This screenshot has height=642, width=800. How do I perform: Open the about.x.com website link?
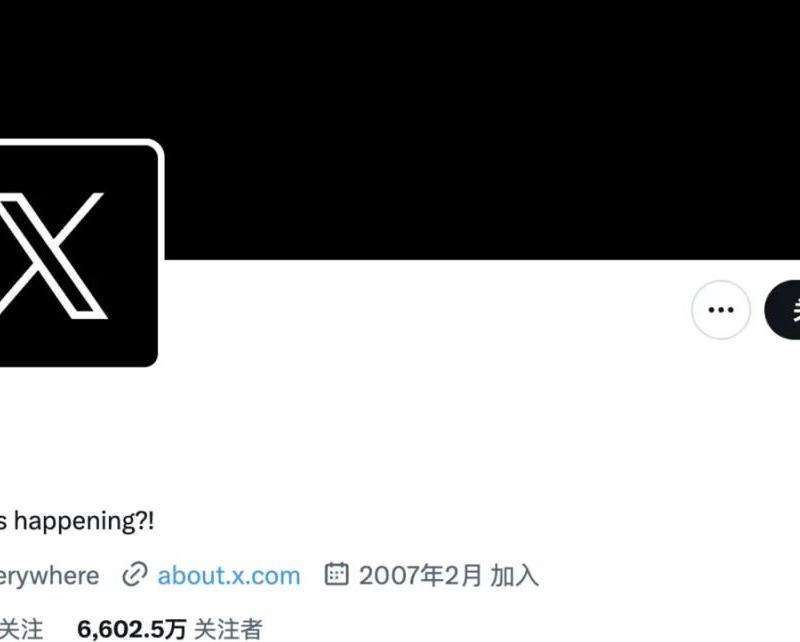(x=229, y=576)
